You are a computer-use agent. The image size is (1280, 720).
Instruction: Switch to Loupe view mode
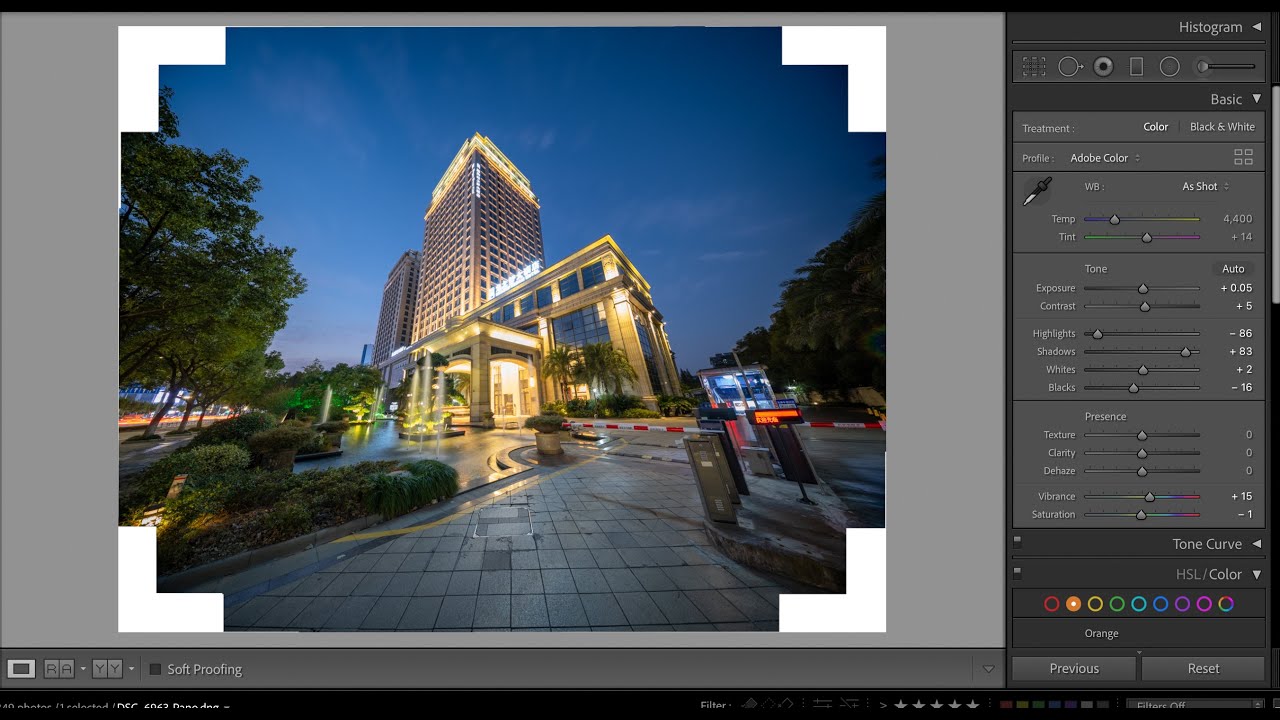coord(21,669)
